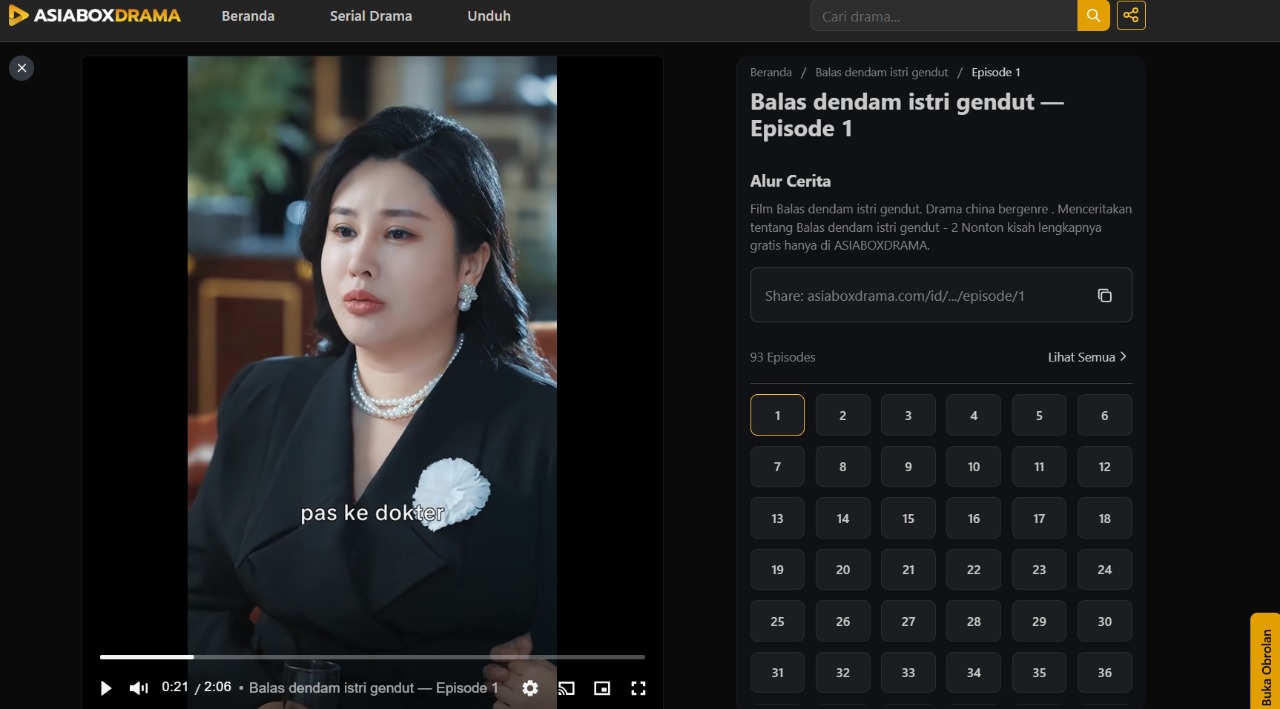The image size is (1280, 709).
Task: Select episode 33 button
Action: [908, 672]
